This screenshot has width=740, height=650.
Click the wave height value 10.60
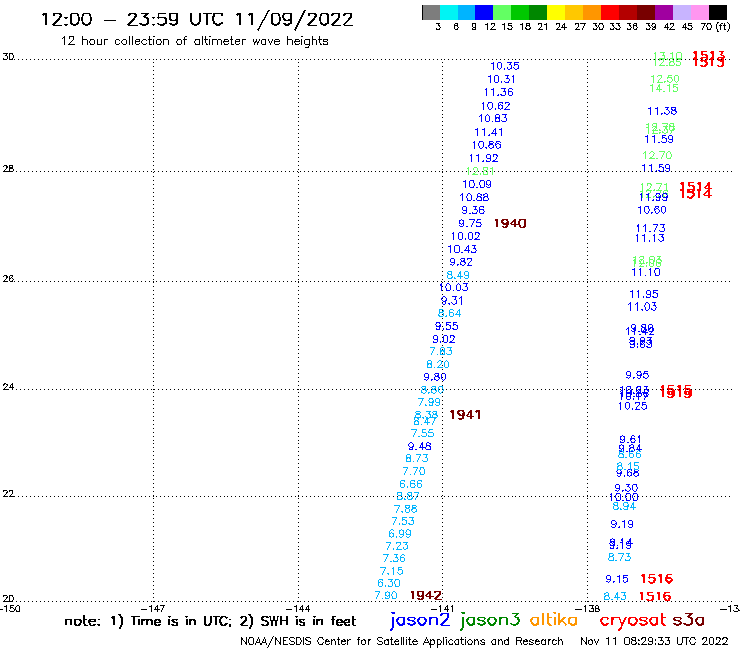point(652,210)
